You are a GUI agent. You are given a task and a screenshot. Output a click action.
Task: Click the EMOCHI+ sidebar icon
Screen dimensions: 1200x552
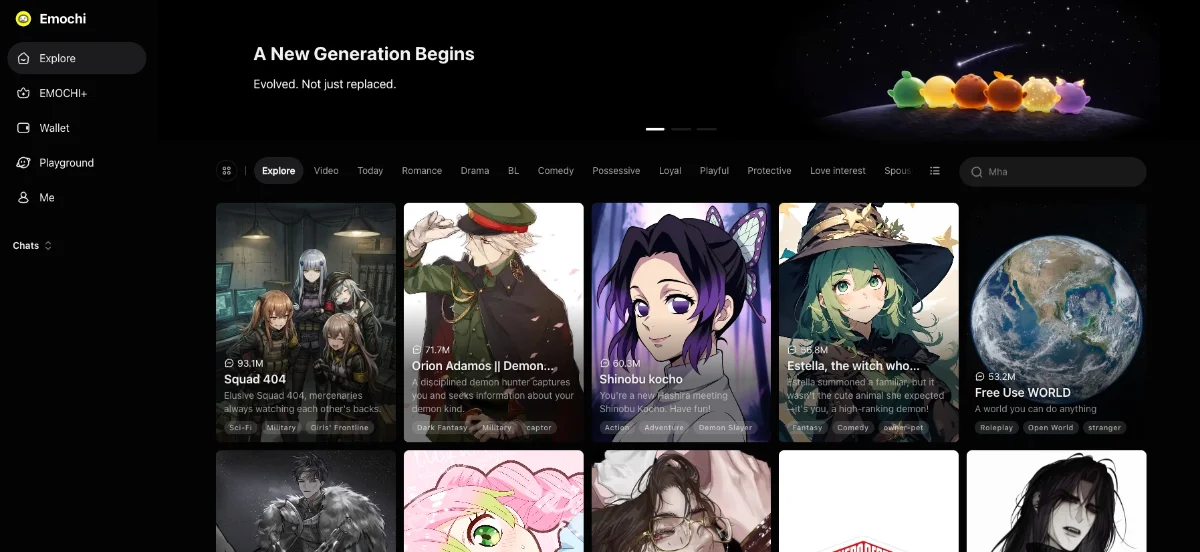24,93
